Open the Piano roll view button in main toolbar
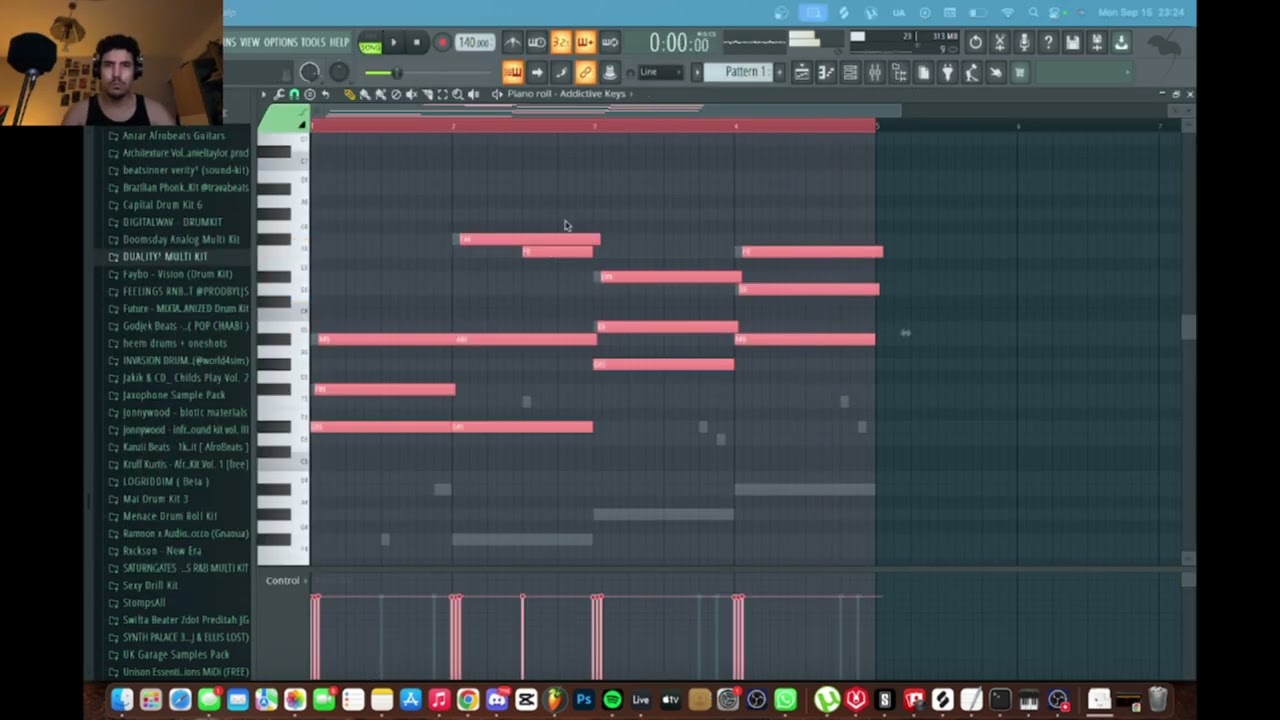 (826, 72)
